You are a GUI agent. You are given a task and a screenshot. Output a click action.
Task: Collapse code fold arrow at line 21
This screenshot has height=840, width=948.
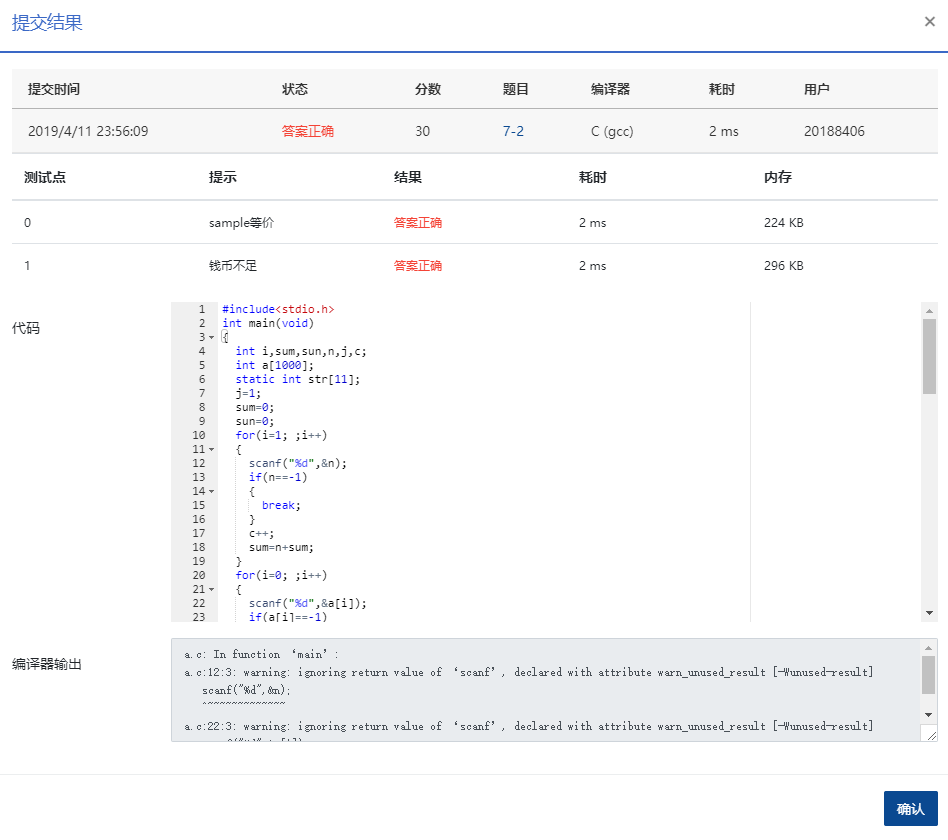pos(212,590)
